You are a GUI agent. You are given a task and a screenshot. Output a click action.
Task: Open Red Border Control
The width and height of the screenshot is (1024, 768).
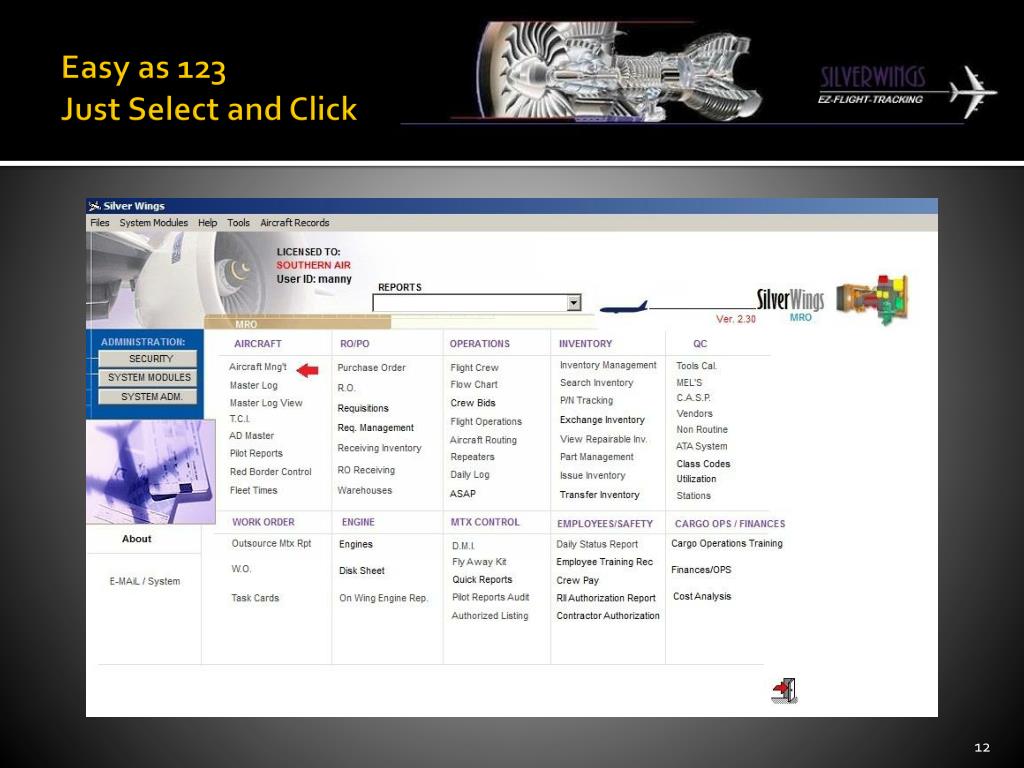270,472
